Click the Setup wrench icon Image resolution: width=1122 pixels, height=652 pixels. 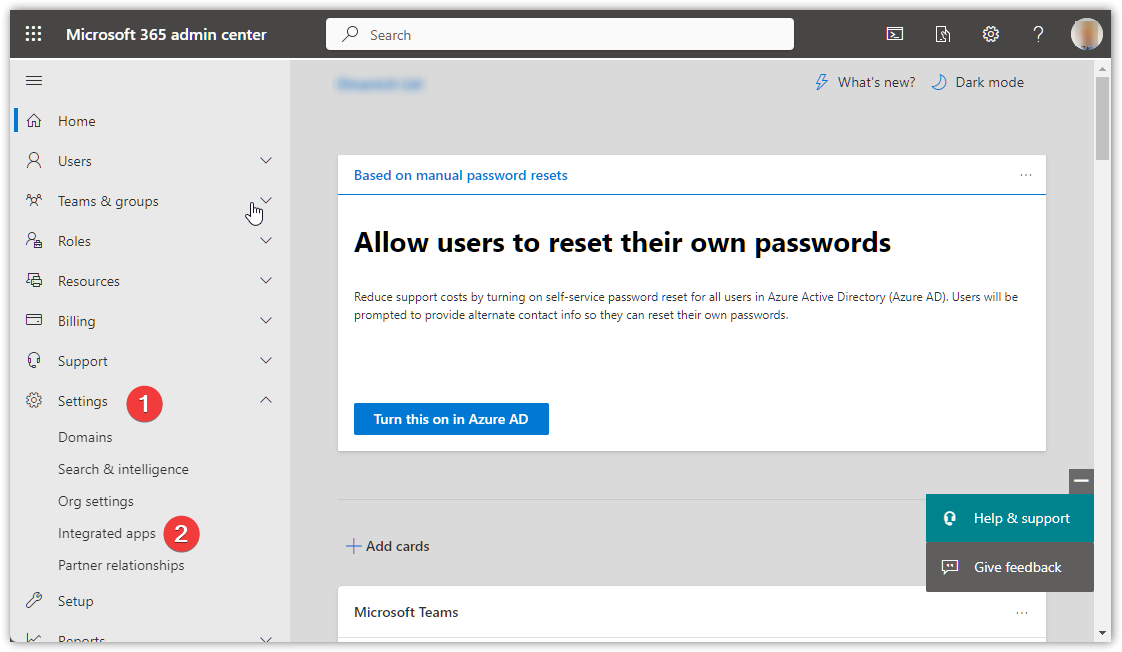pos(34,600)
